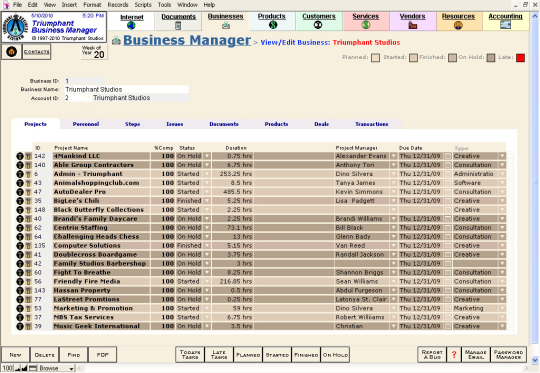
Task: Click the PDF button
Action: click(103, 355)
